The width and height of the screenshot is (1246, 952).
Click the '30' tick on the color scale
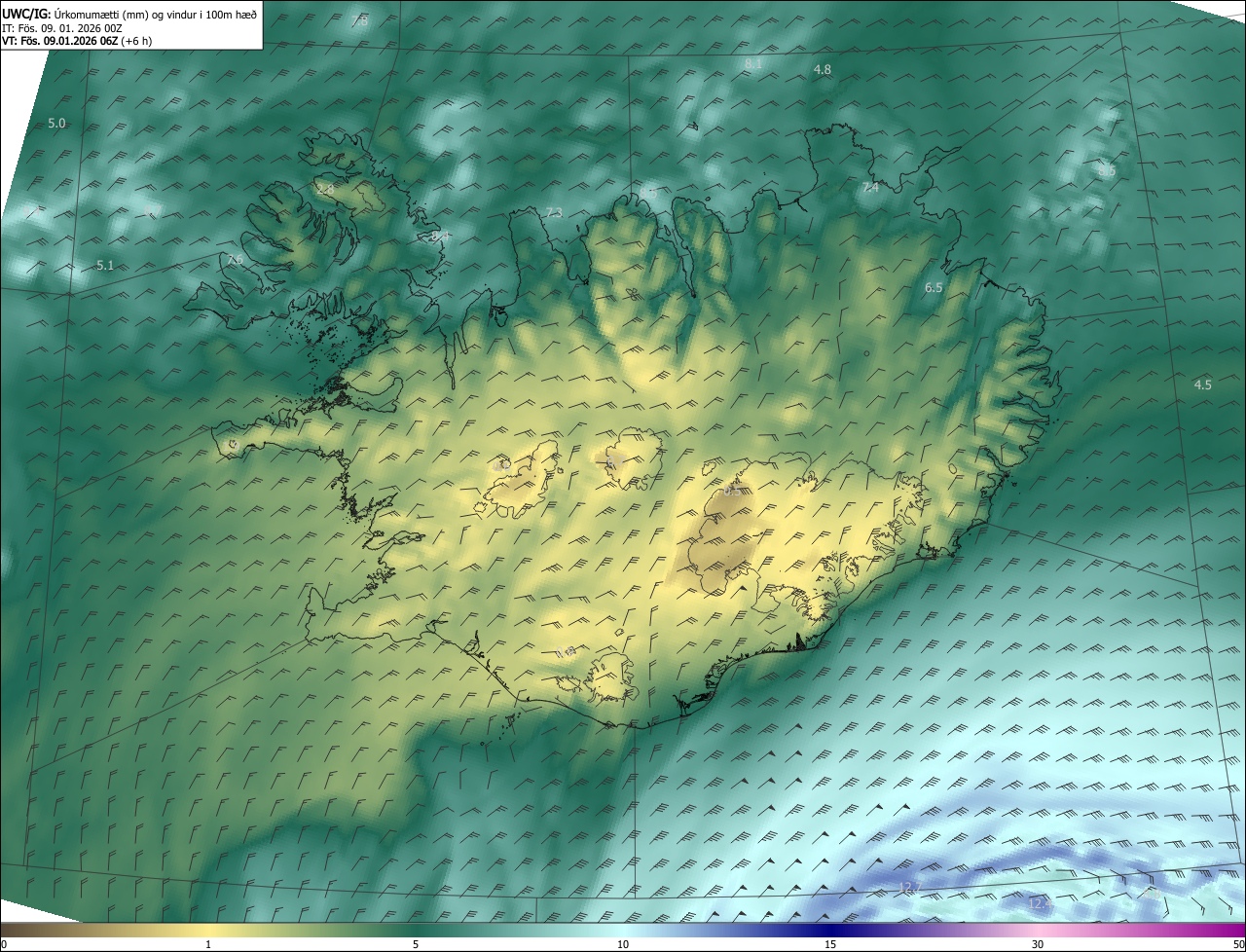1038,945
